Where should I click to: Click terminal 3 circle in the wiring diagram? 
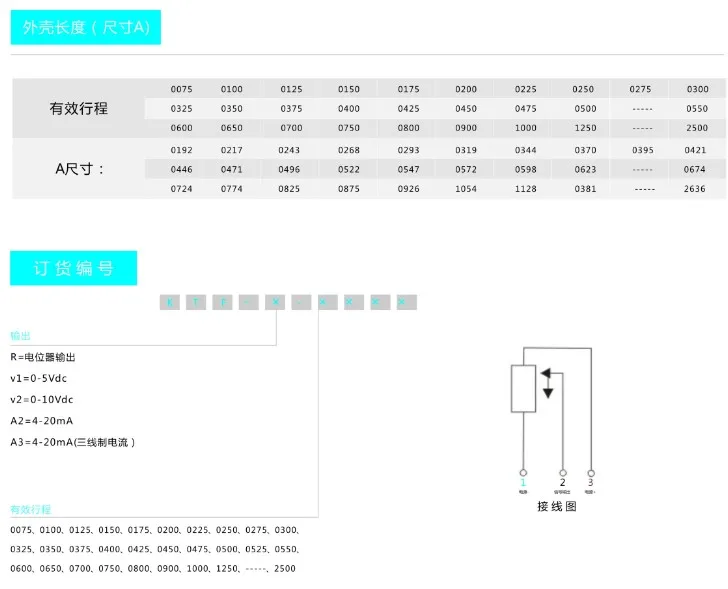coord(591,473)
